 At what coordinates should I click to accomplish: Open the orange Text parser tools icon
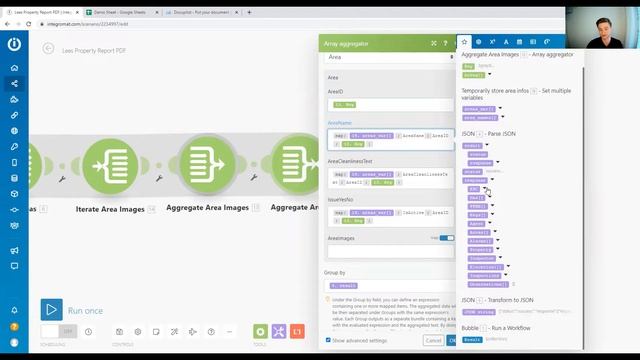(297, 331)
